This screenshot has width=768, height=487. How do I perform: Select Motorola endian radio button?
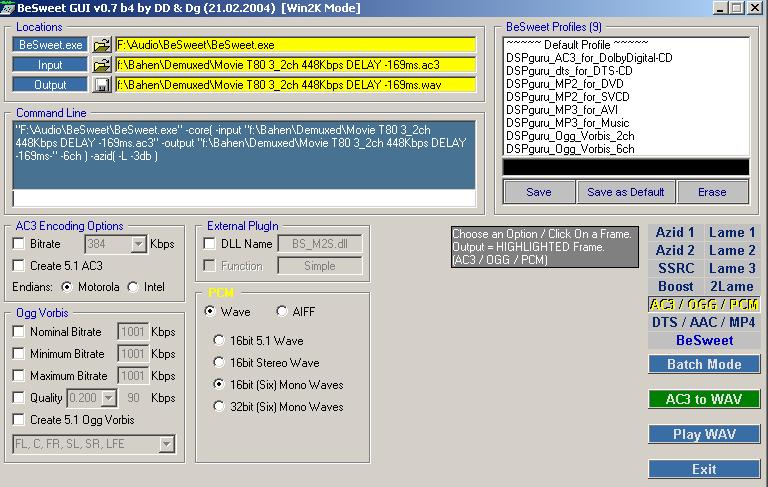click(67, 287)
